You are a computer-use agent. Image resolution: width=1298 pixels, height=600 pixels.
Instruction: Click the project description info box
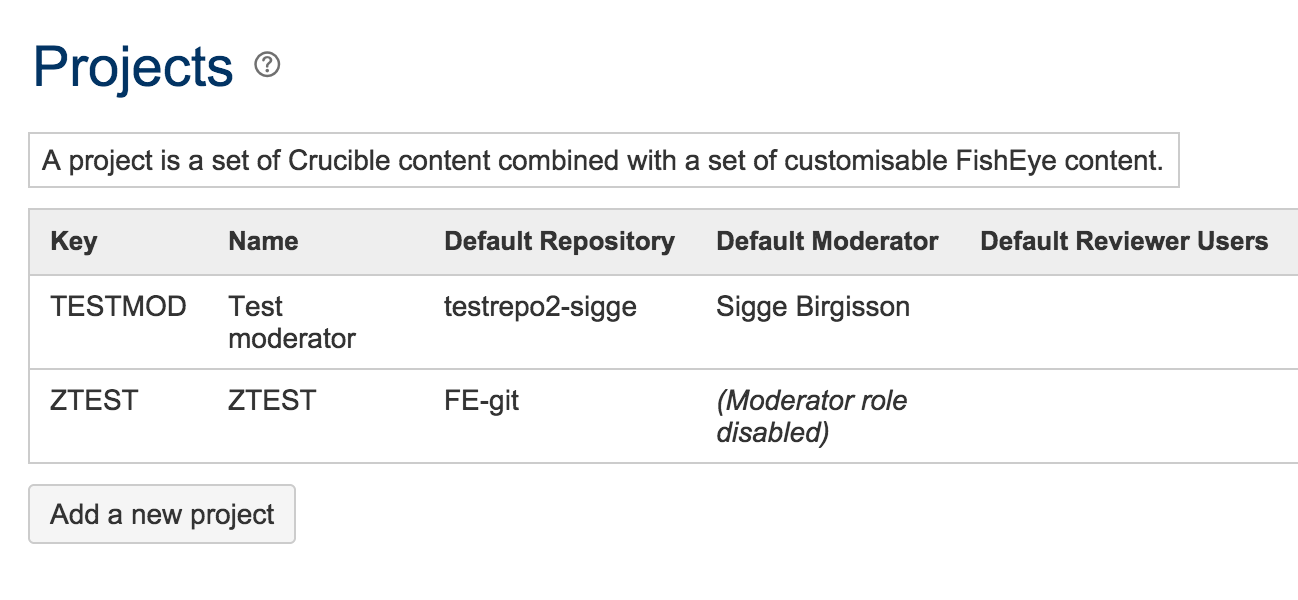(603, 160)
